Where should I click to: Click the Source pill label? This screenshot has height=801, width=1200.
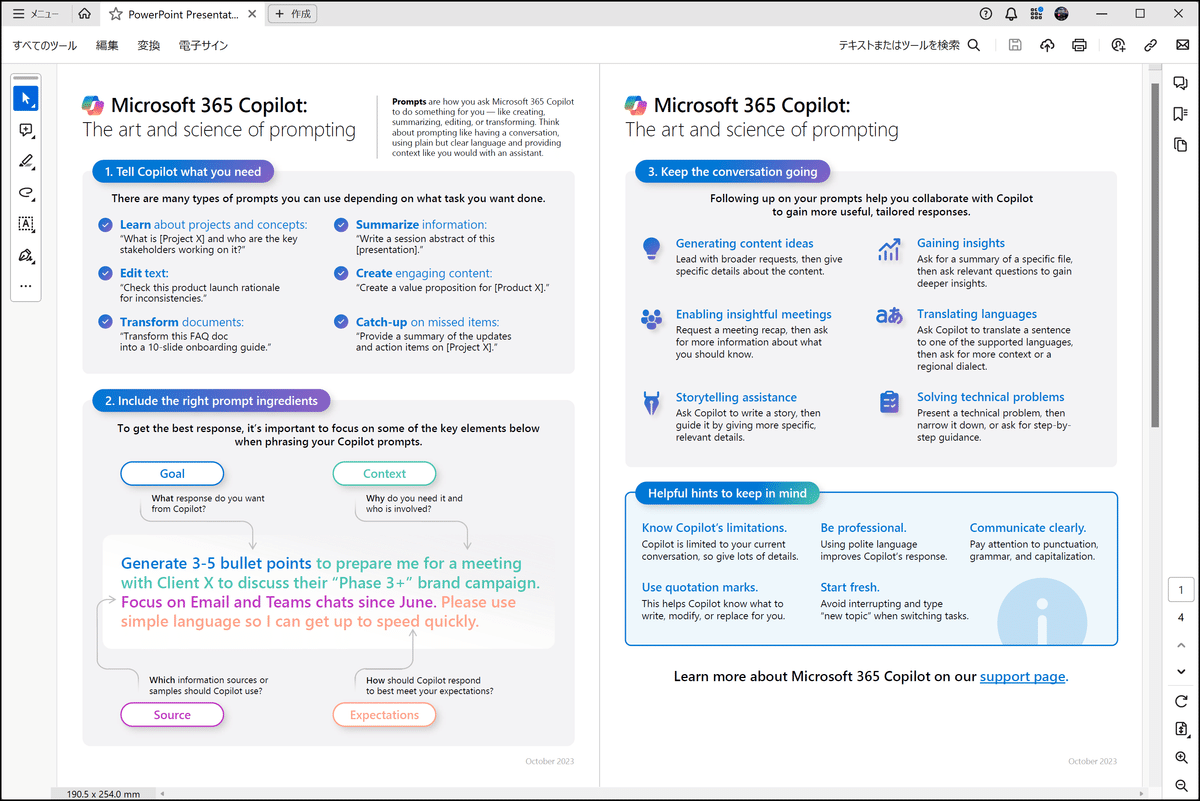(172, 715)
